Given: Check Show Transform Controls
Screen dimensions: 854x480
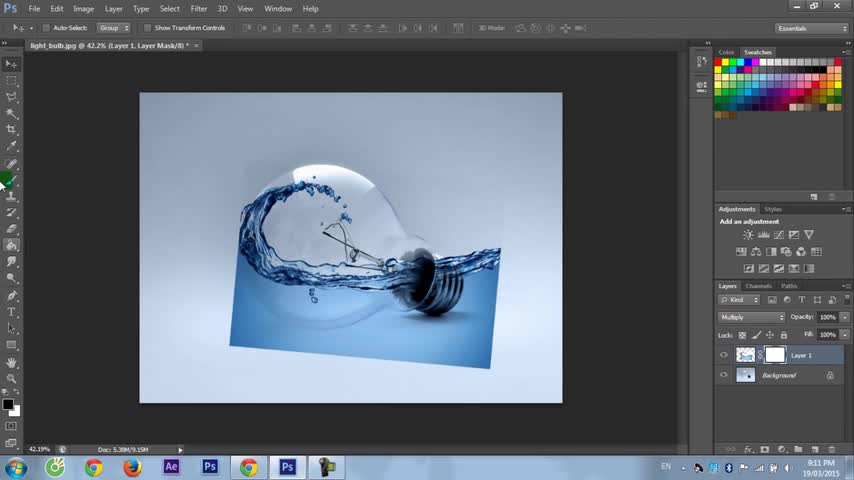Looking at the screenshot, I should 148,28.
